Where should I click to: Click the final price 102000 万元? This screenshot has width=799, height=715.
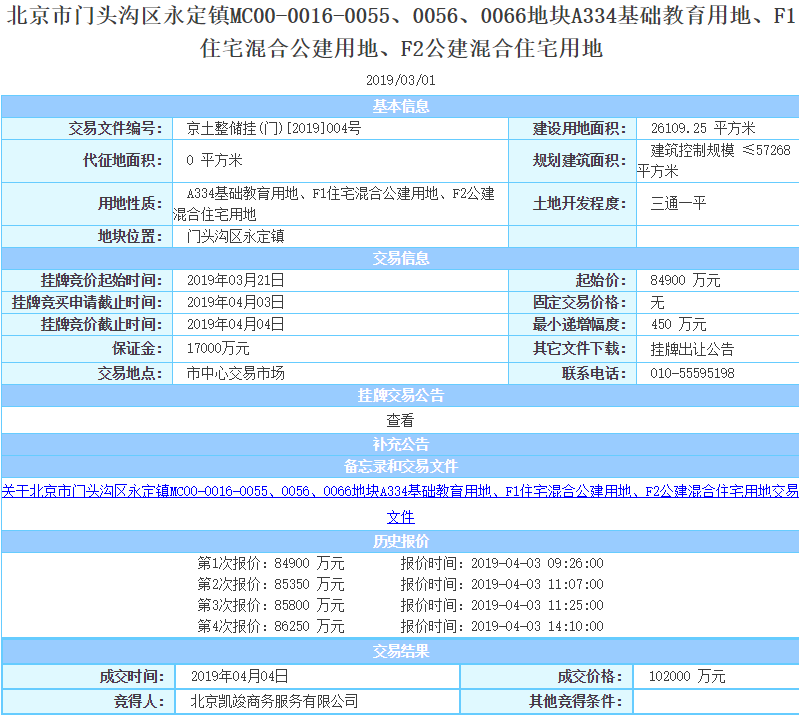pyautogui.click(x=687, y=676)
